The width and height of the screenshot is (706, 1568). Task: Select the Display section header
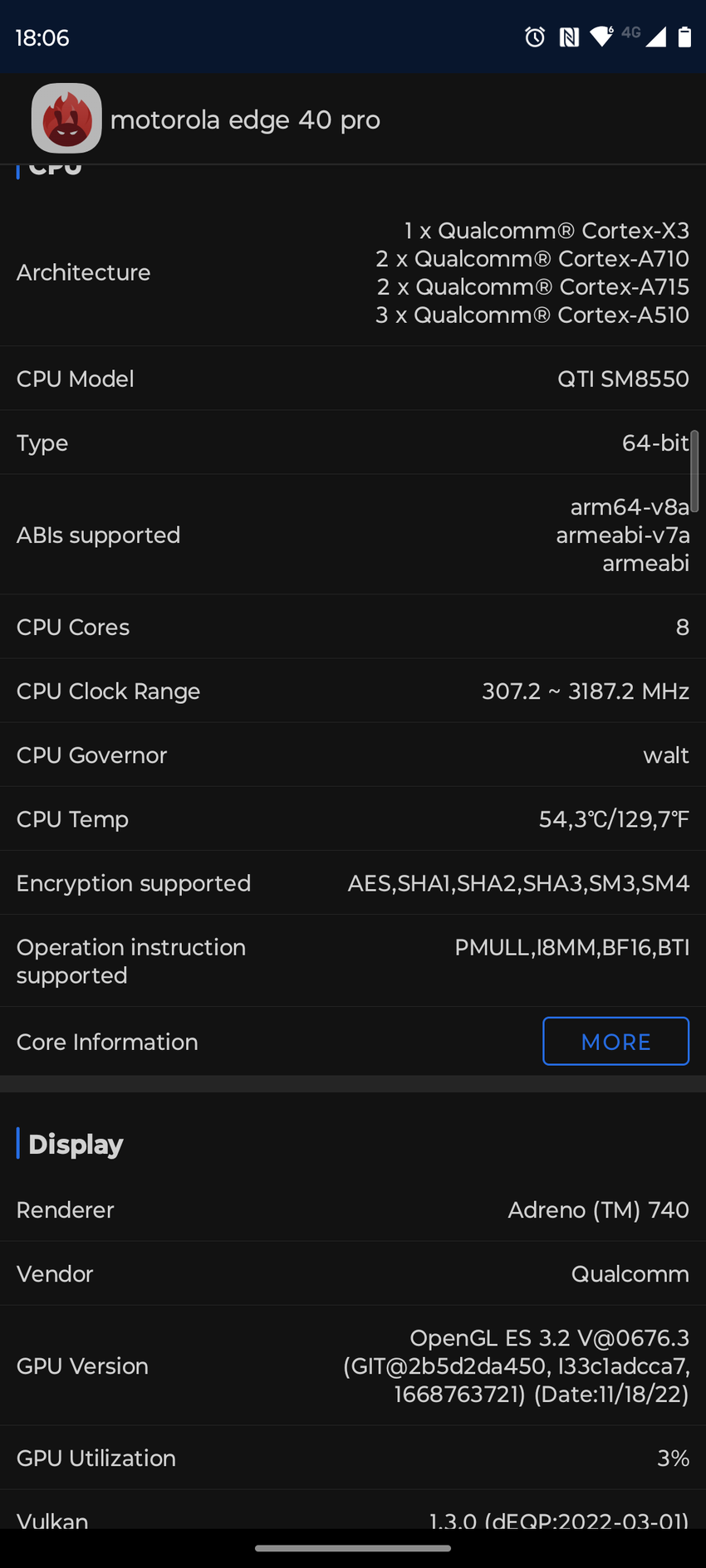pyautogui.click(x=76, y=1144)
